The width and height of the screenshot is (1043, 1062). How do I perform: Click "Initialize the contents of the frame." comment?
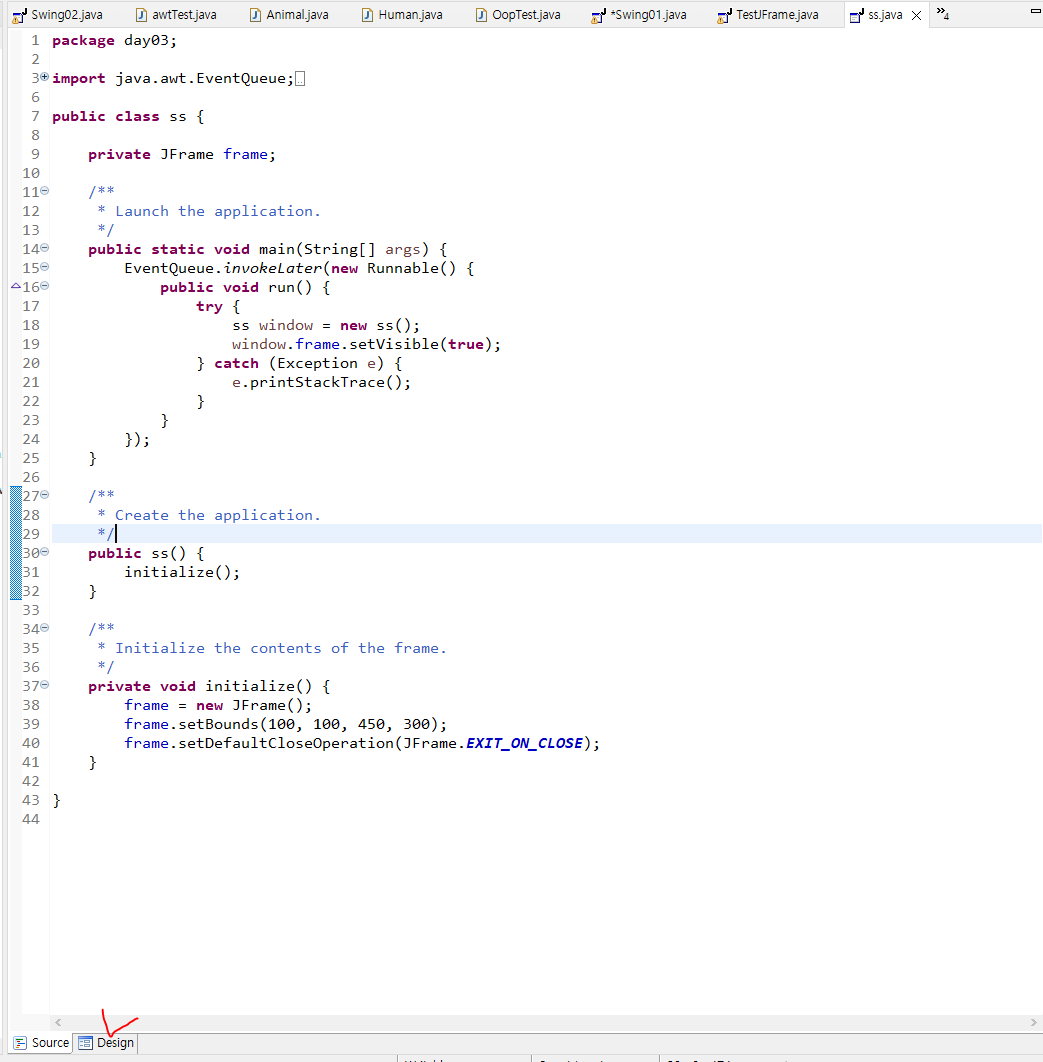[281, 648]
